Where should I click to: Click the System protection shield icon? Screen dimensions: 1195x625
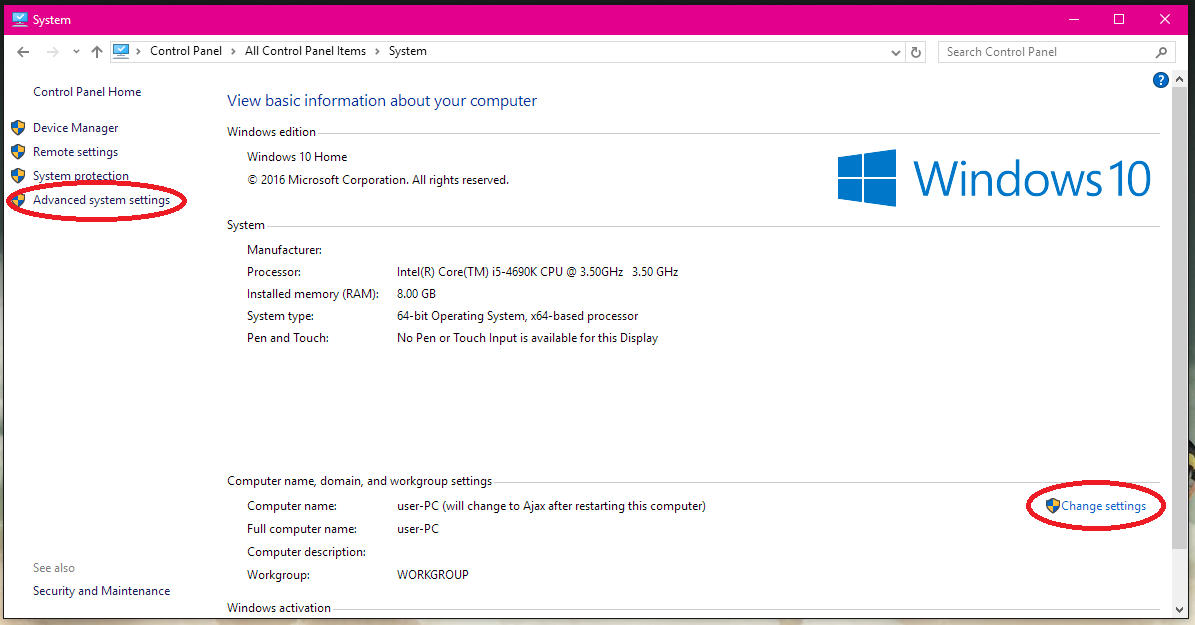pos(18,175)
